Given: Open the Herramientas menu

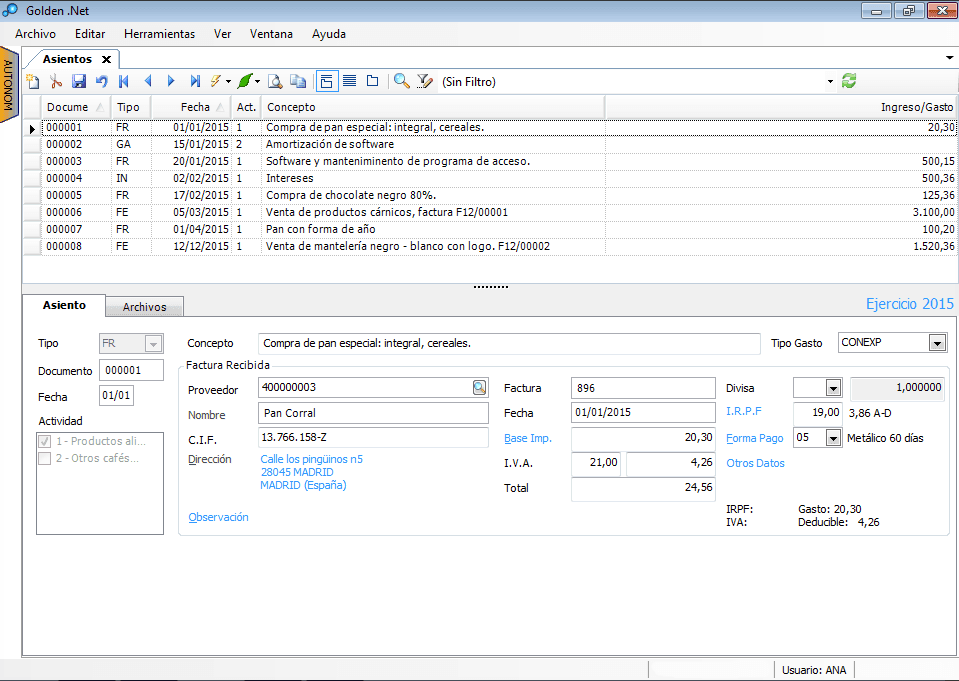Looking at the screenshot, I should 159,34.
